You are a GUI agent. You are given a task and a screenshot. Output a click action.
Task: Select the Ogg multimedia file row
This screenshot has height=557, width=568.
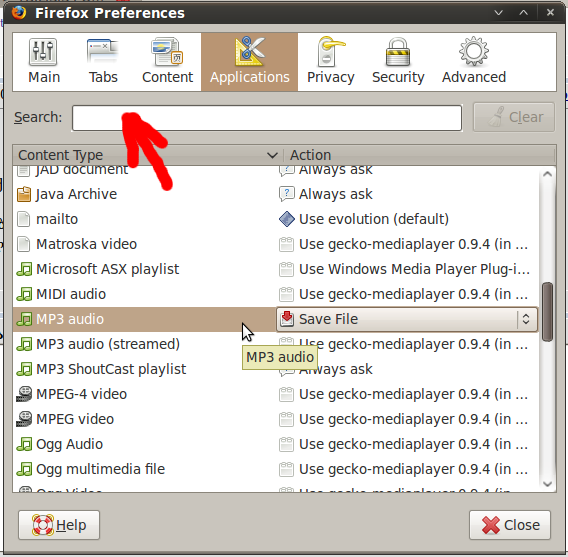click(276, 469)
